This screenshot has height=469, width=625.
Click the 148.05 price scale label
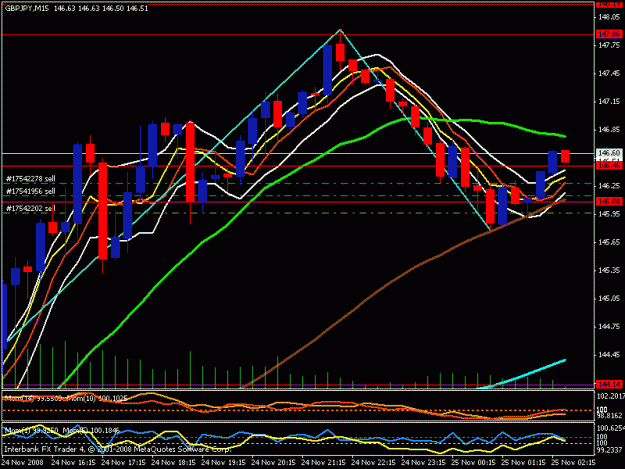coord(609,17)
